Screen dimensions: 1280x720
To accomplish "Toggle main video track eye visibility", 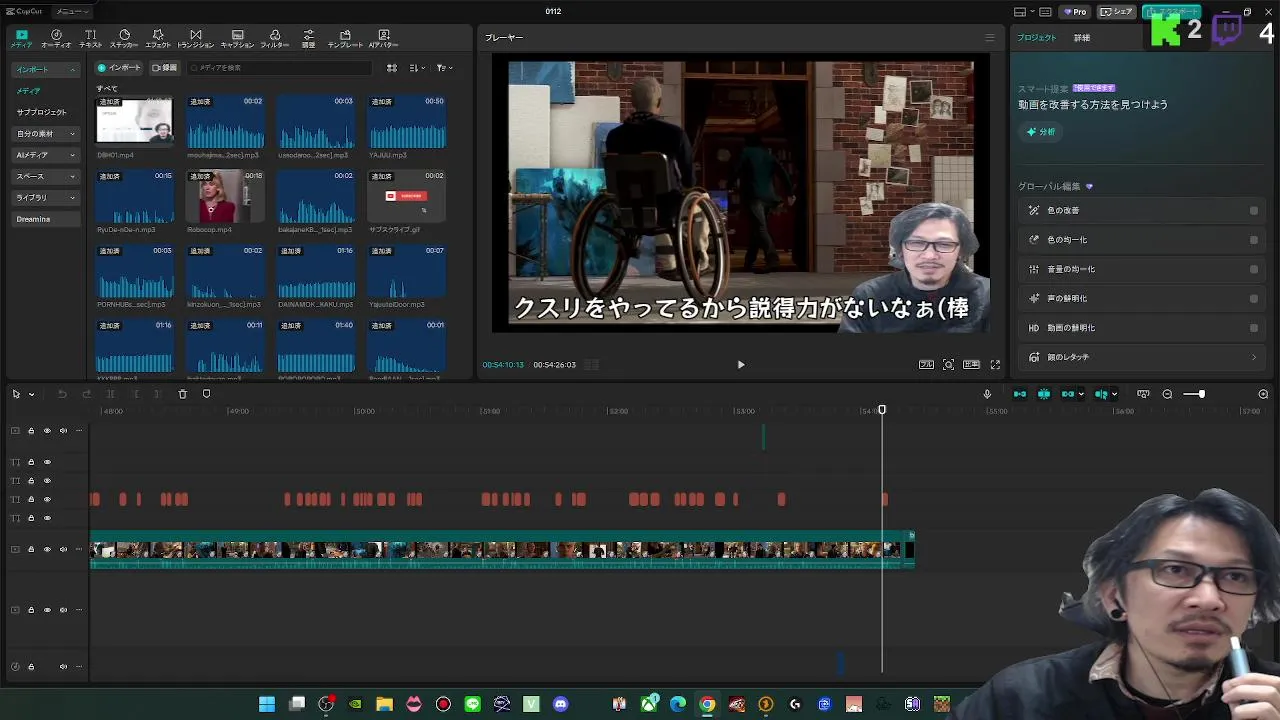I will tap(47, 550).
